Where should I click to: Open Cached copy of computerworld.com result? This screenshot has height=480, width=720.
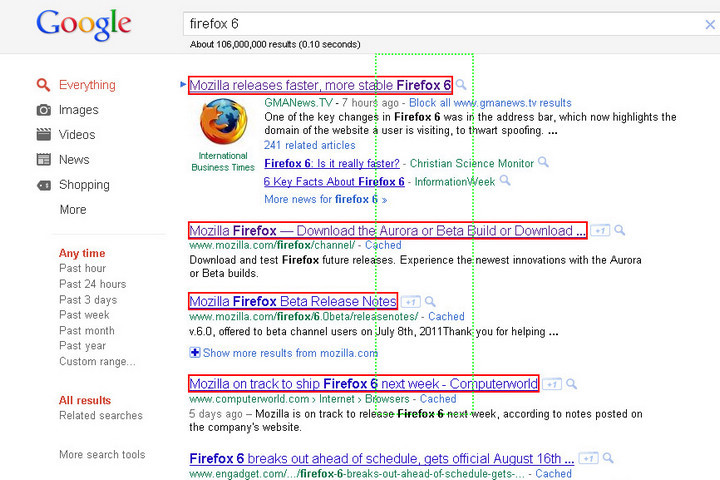click(x=438, y=399)
